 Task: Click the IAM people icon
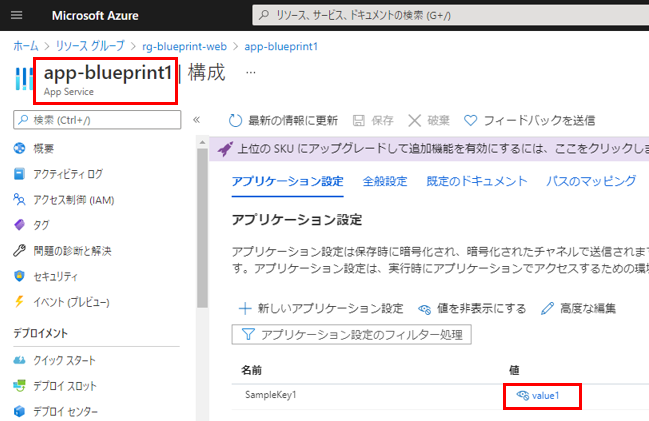pos(19,200)
